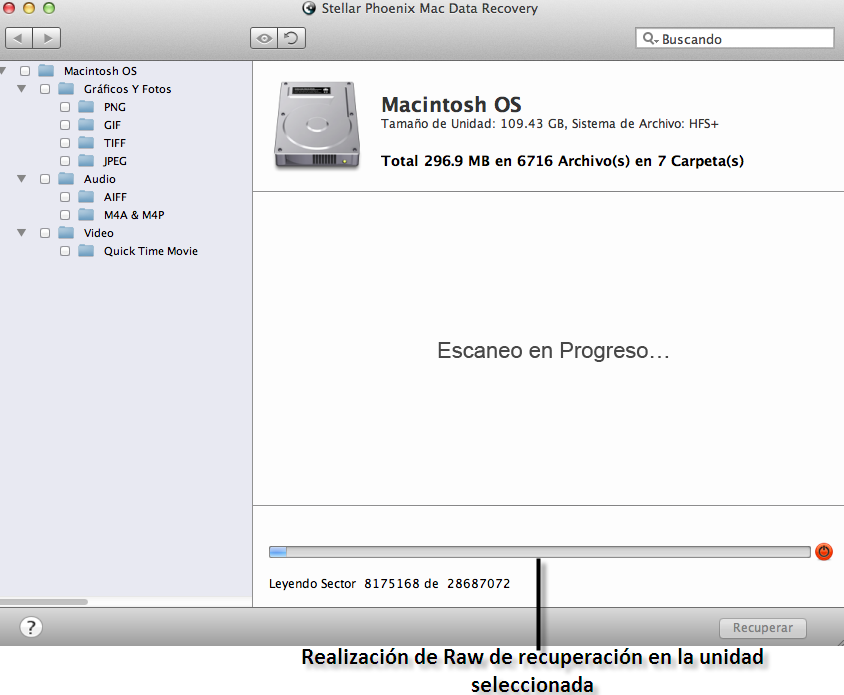
Task: Click the green zoom window button
Action: click(x=49, y=8)
